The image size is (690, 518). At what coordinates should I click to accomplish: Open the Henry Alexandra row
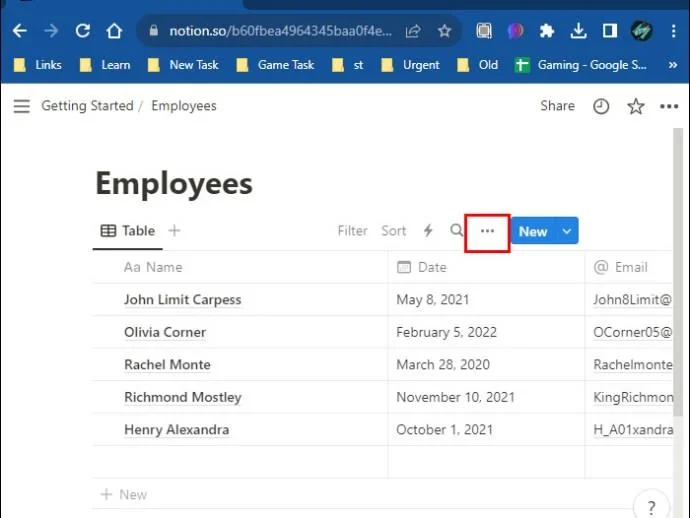pos(176,430)
